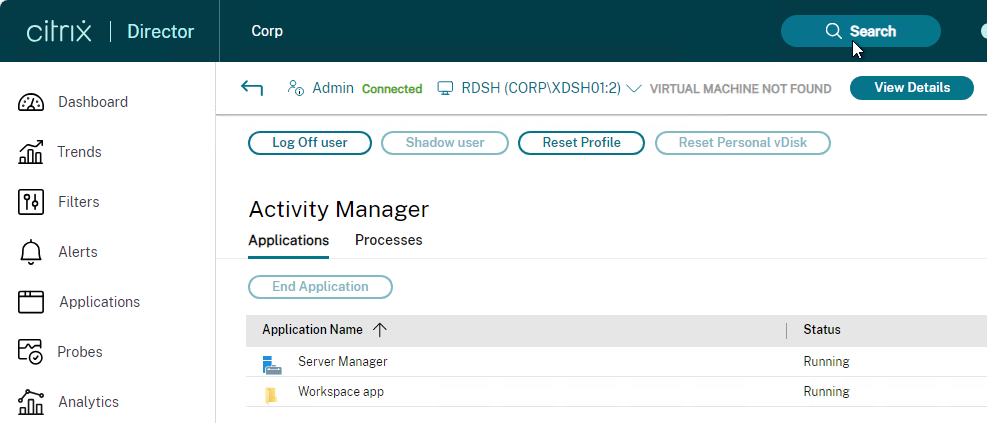This screenshot has width=987, height=423.
Task: Go to Applications in the sidebar
Action: coord(99,302)
